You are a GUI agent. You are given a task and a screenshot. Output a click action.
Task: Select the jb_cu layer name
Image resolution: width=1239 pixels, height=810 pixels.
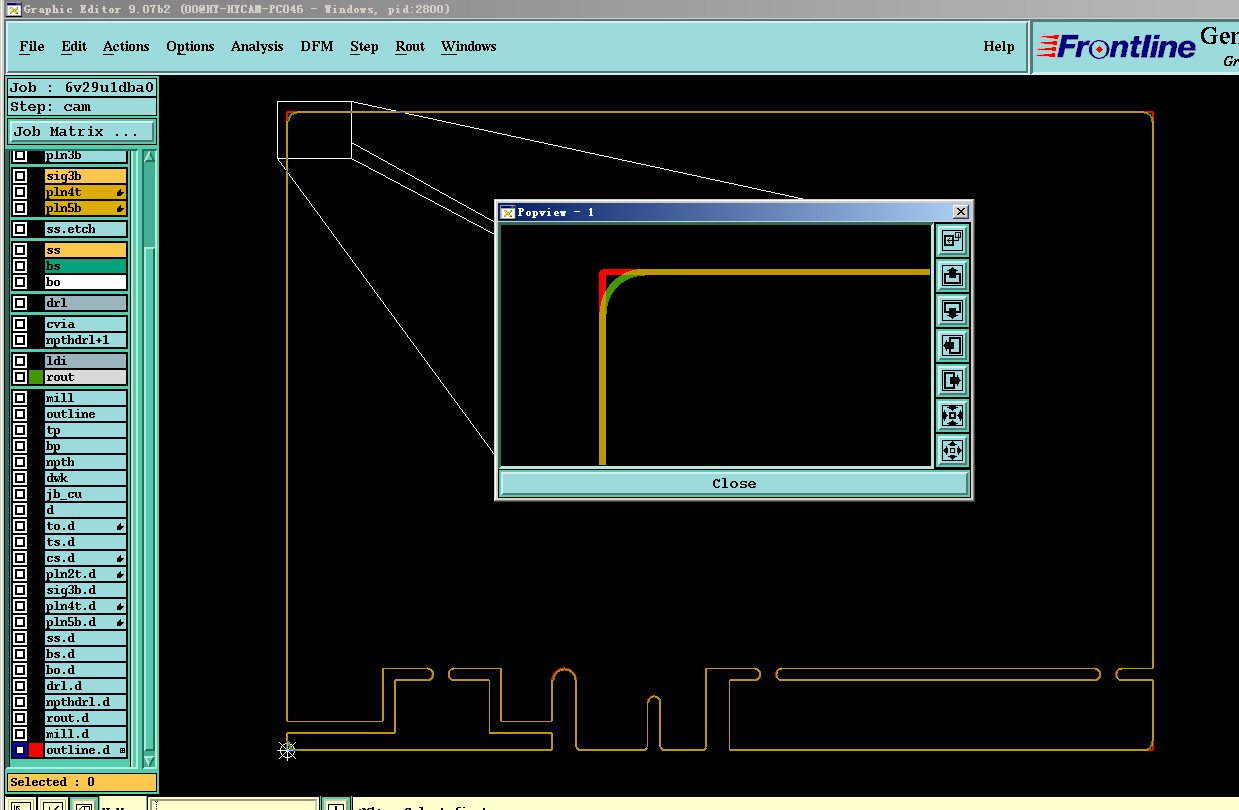click(86, 494)
